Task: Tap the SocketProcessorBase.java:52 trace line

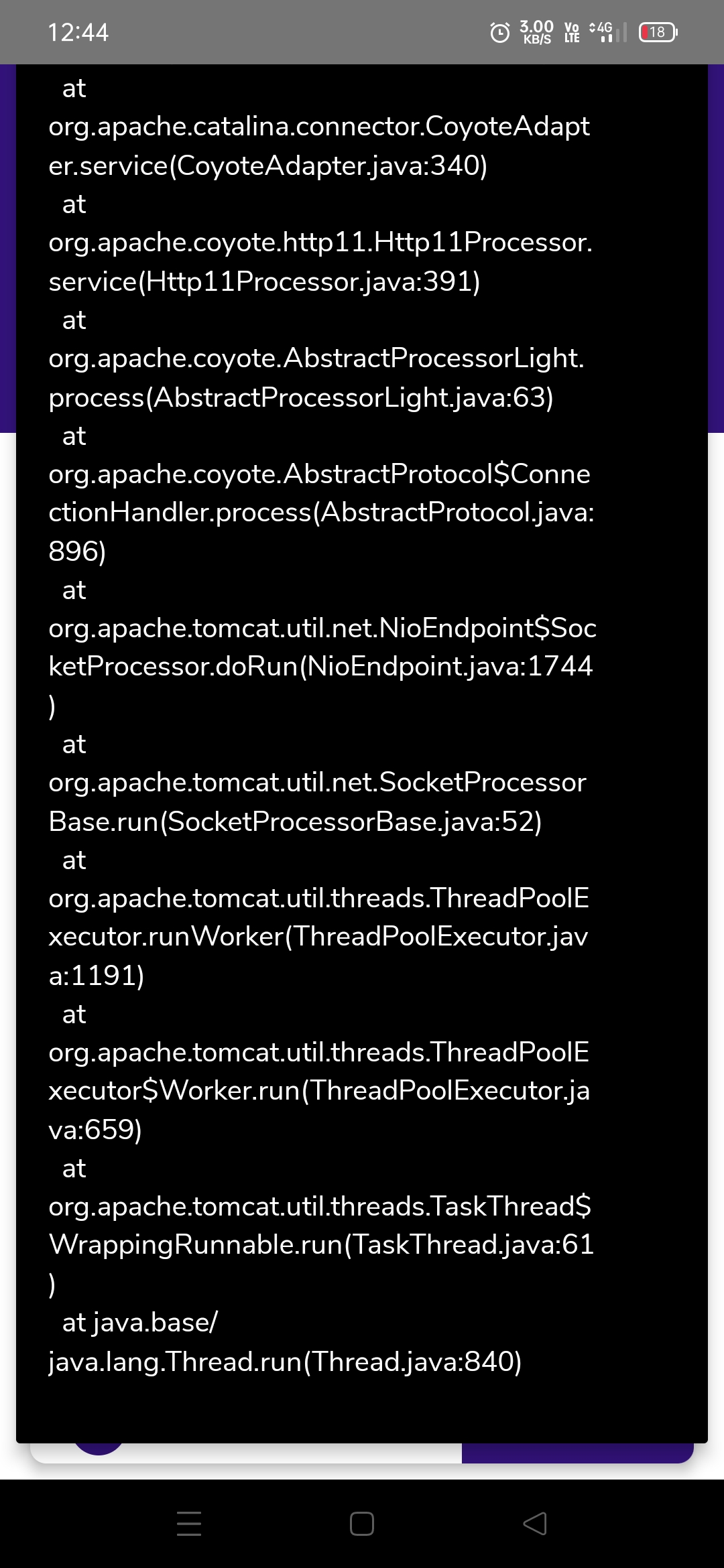Action: 316,801
